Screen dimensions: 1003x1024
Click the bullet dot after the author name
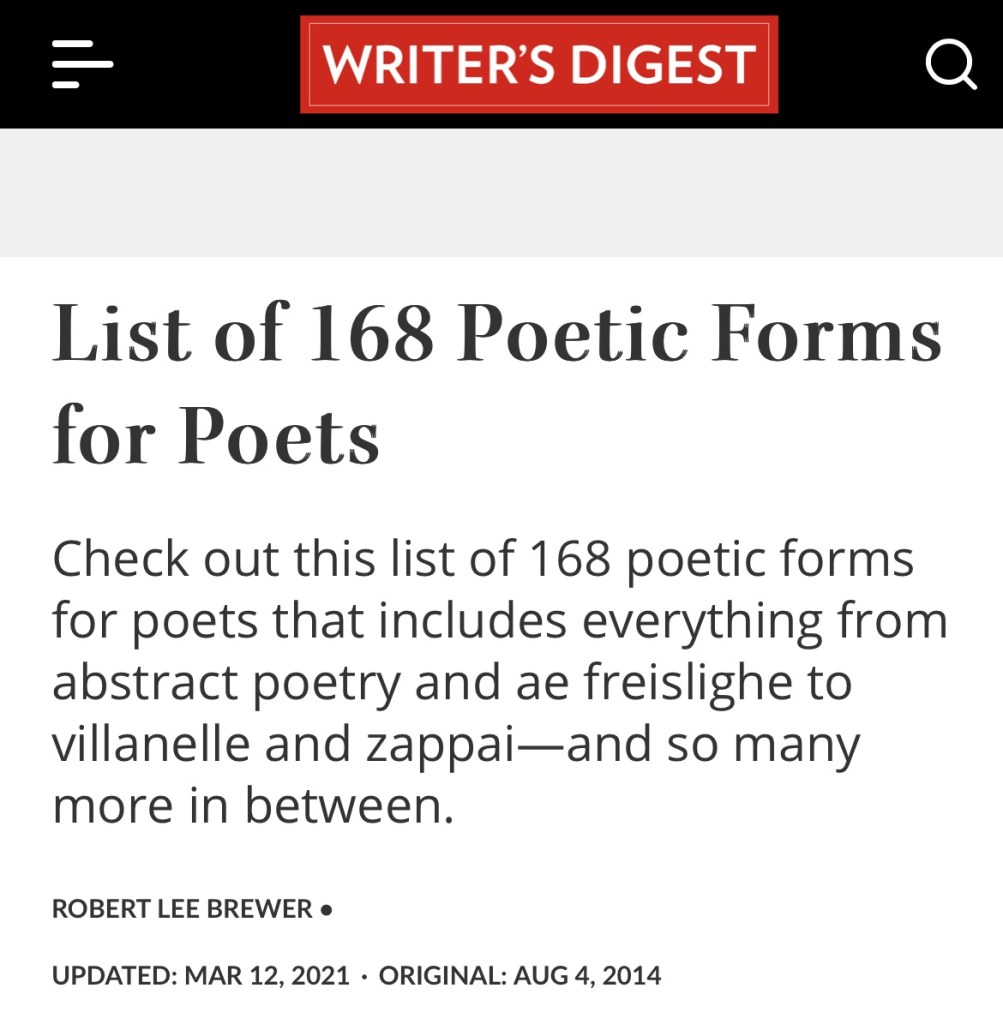[326, 910]
